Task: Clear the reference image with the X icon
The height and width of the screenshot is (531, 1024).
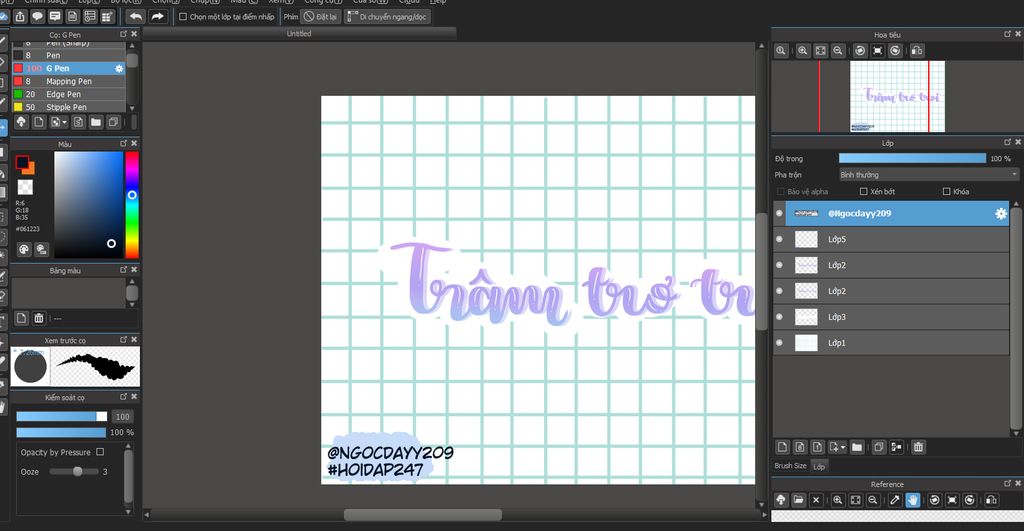Action: (816, 500)
